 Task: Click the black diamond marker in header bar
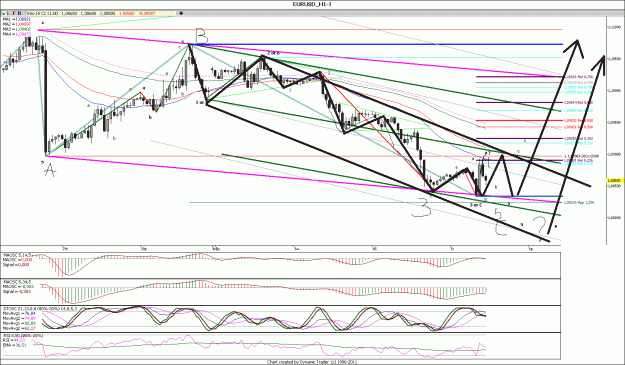click(181, 13)
